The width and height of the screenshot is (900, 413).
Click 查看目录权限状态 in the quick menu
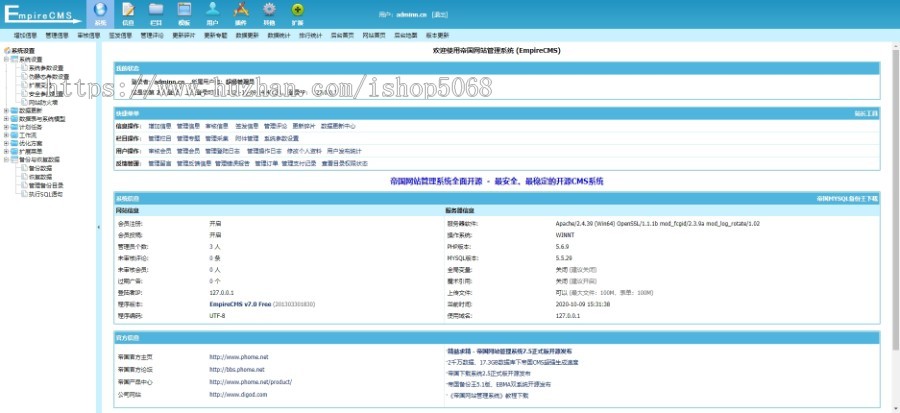(344, 163)
